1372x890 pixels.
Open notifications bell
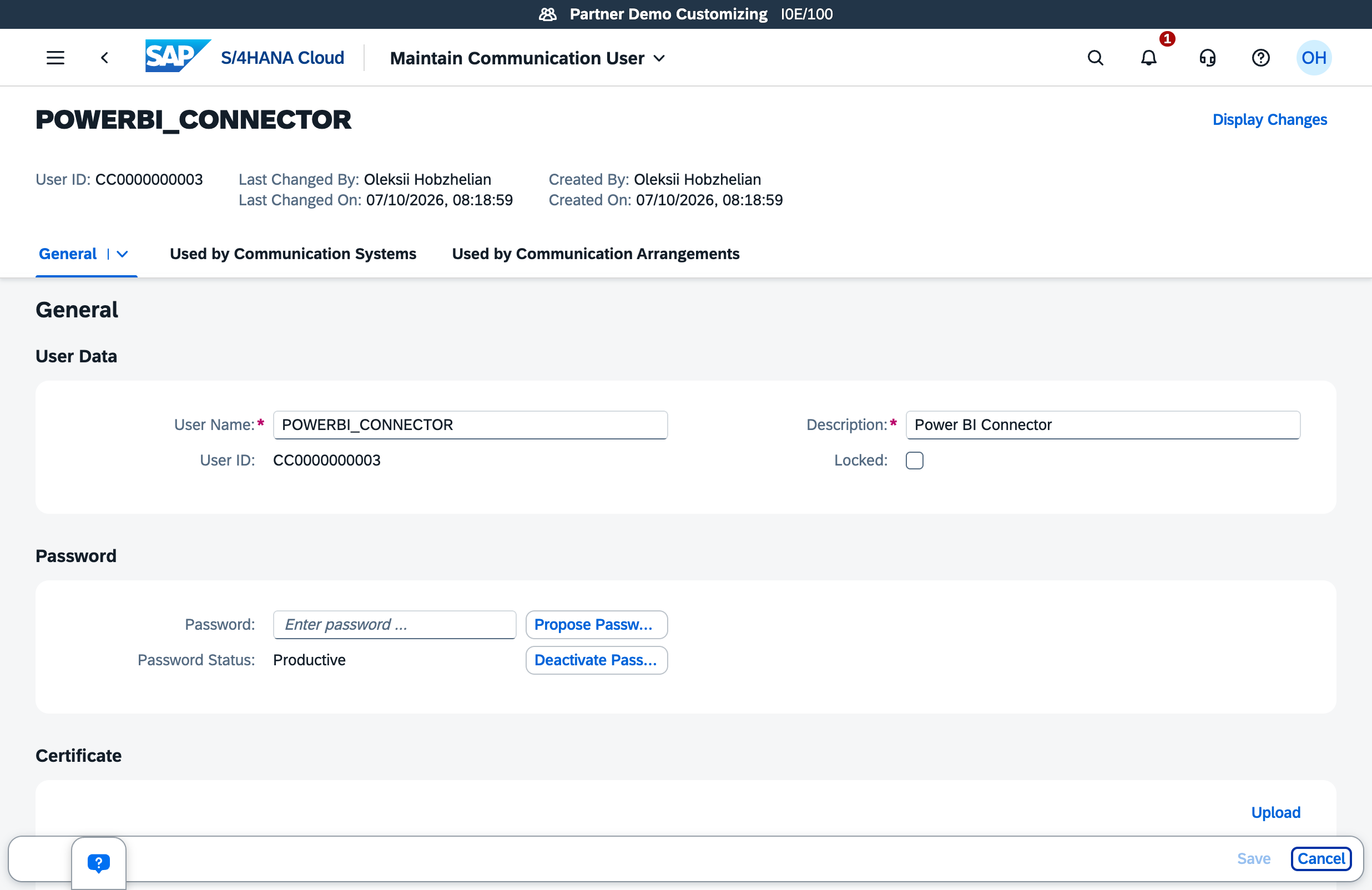pos(1149,58)
